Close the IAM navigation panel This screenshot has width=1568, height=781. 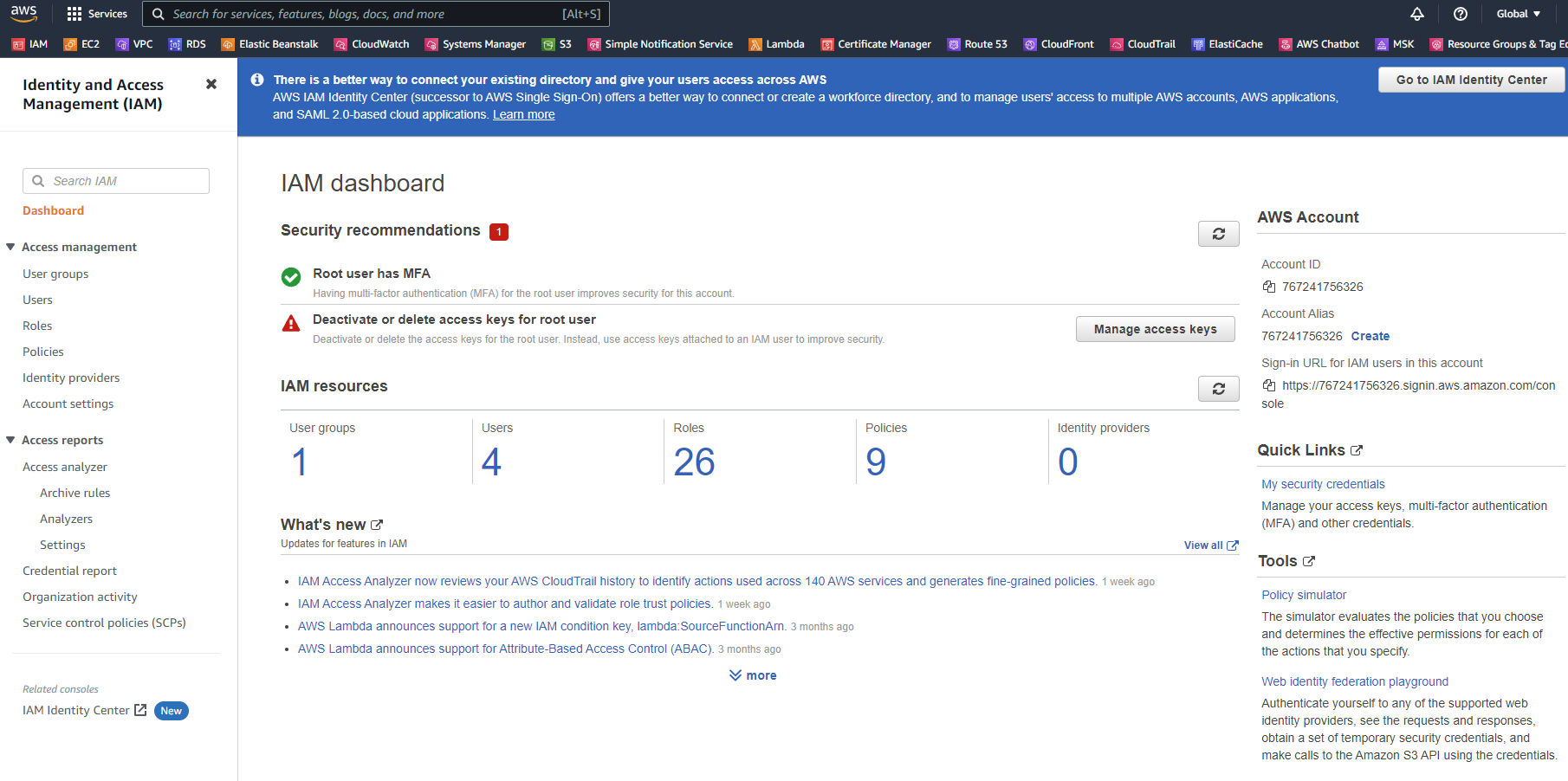pos(211,84)
